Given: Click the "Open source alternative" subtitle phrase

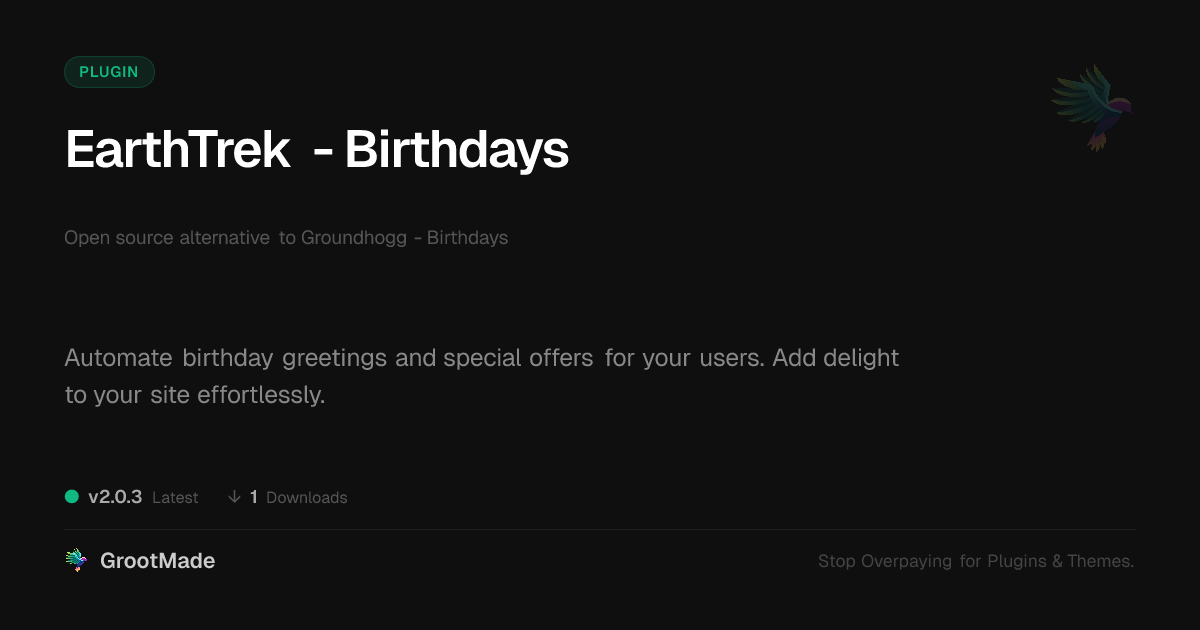Looking at the screenshot, I should tap(167, 238).
